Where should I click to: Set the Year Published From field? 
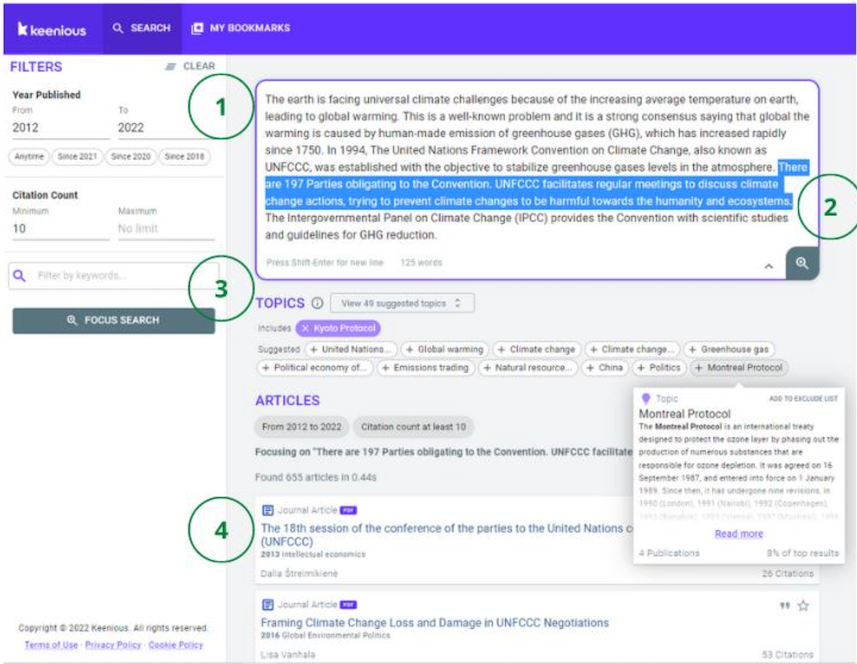click(60, 128)
